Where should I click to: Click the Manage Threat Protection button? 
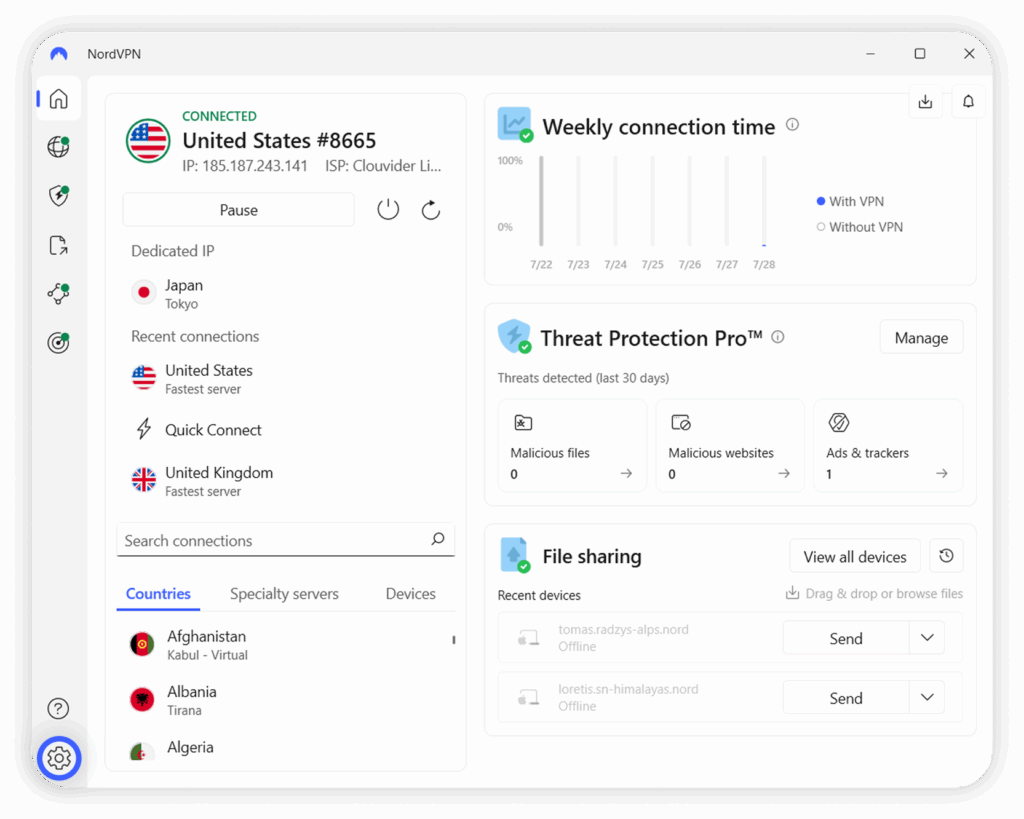921,338
